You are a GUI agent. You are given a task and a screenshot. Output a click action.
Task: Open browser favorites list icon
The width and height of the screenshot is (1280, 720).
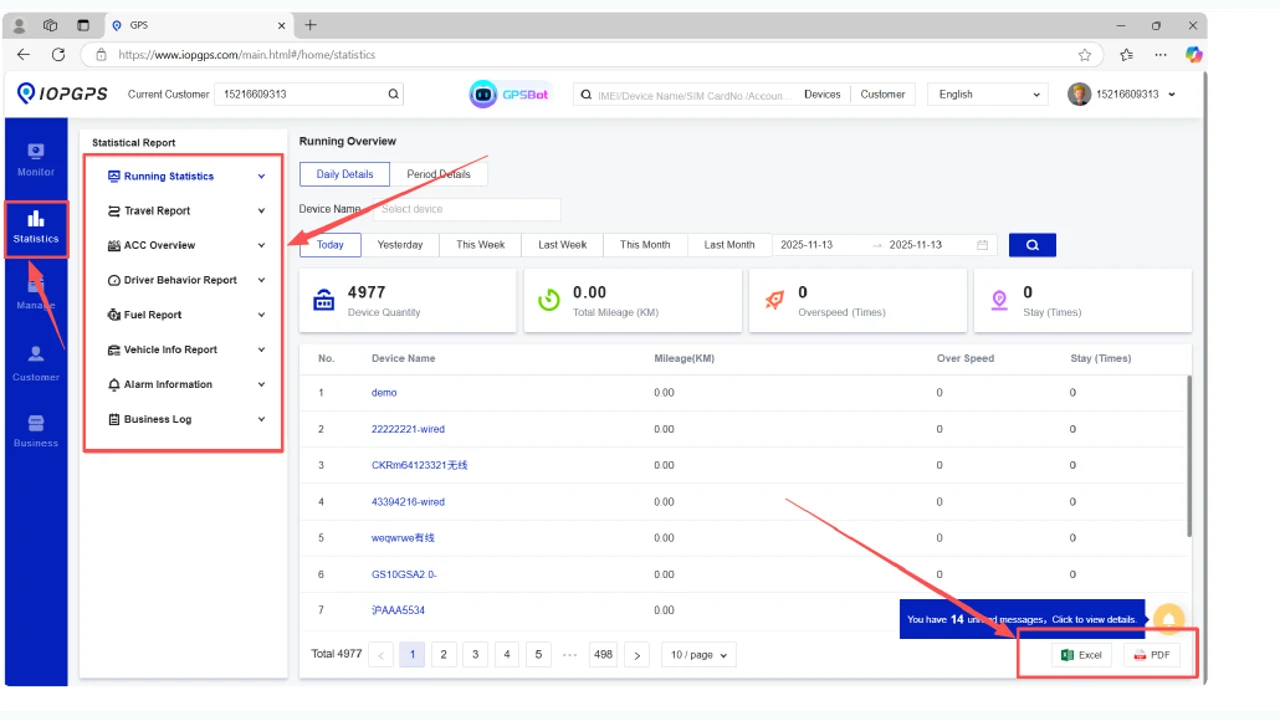[1127, 55]
